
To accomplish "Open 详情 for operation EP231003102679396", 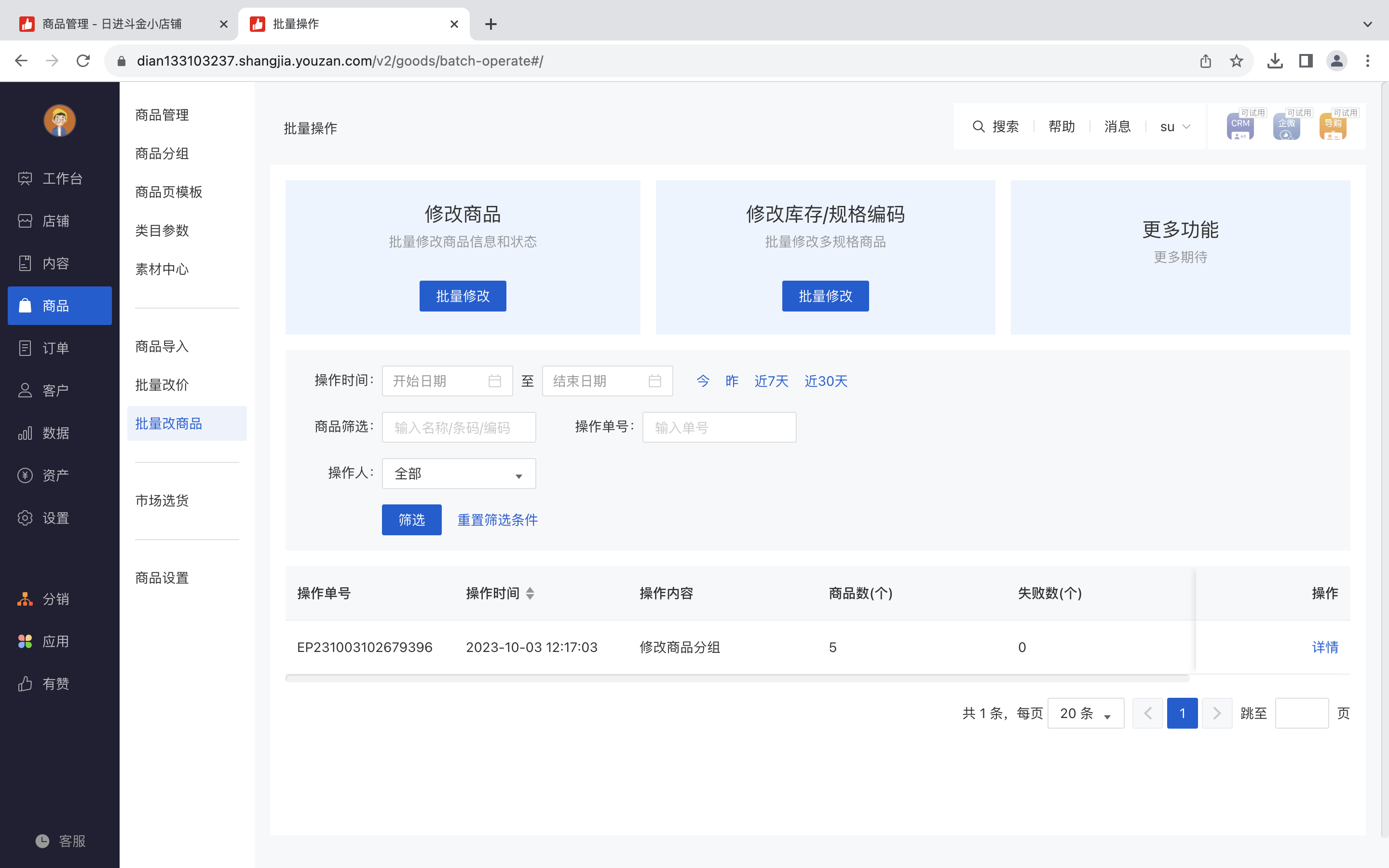I will 1326,647.
